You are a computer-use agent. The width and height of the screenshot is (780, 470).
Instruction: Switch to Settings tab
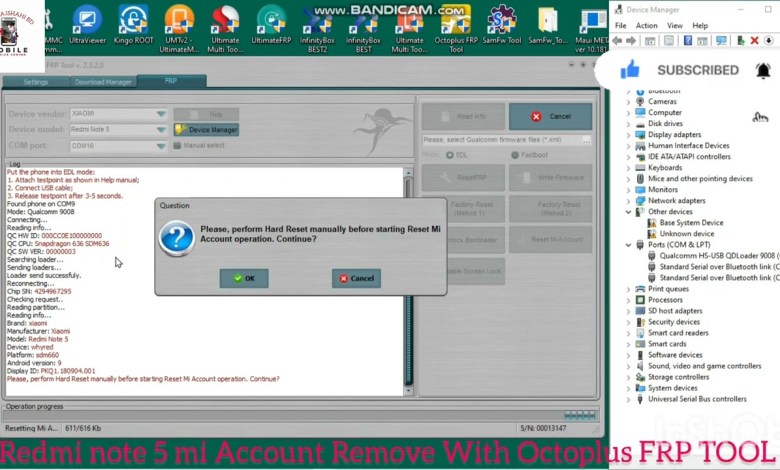click(36, 82)
